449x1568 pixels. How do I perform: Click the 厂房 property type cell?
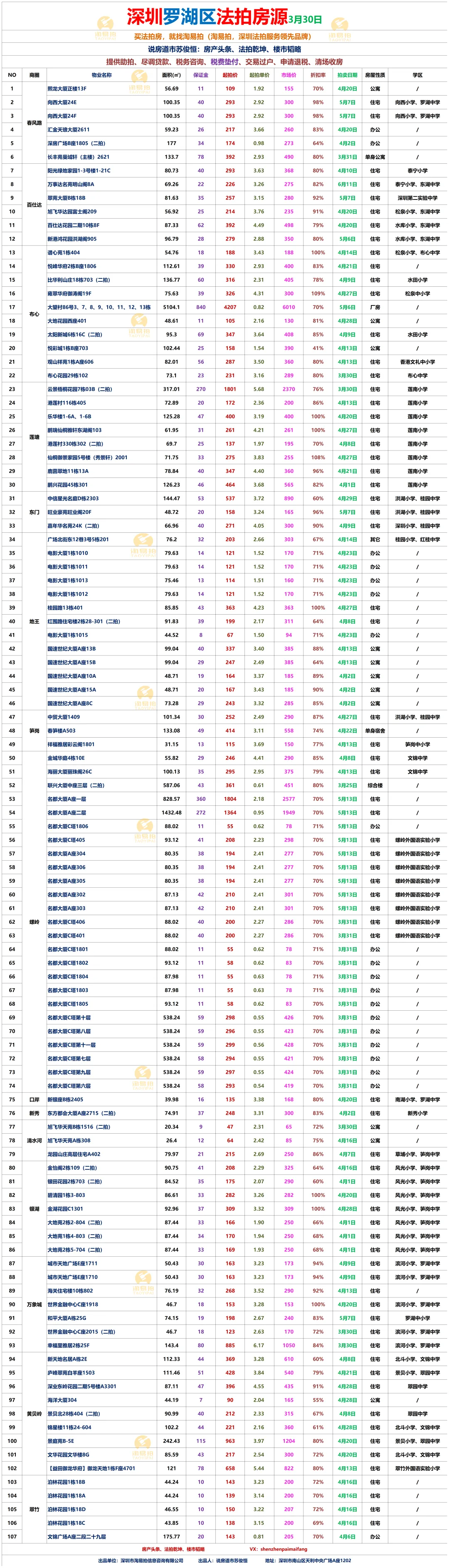click(375, 307)
